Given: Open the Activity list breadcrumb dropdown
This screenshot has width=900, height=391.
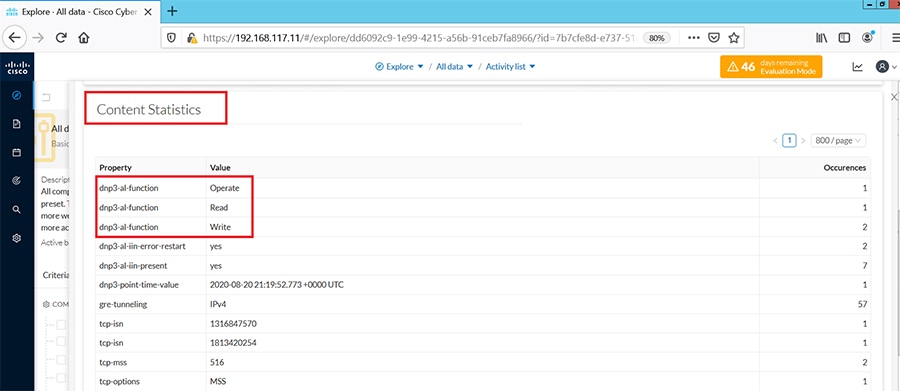Looking at the screenshot, I should [x=510, y=67].
